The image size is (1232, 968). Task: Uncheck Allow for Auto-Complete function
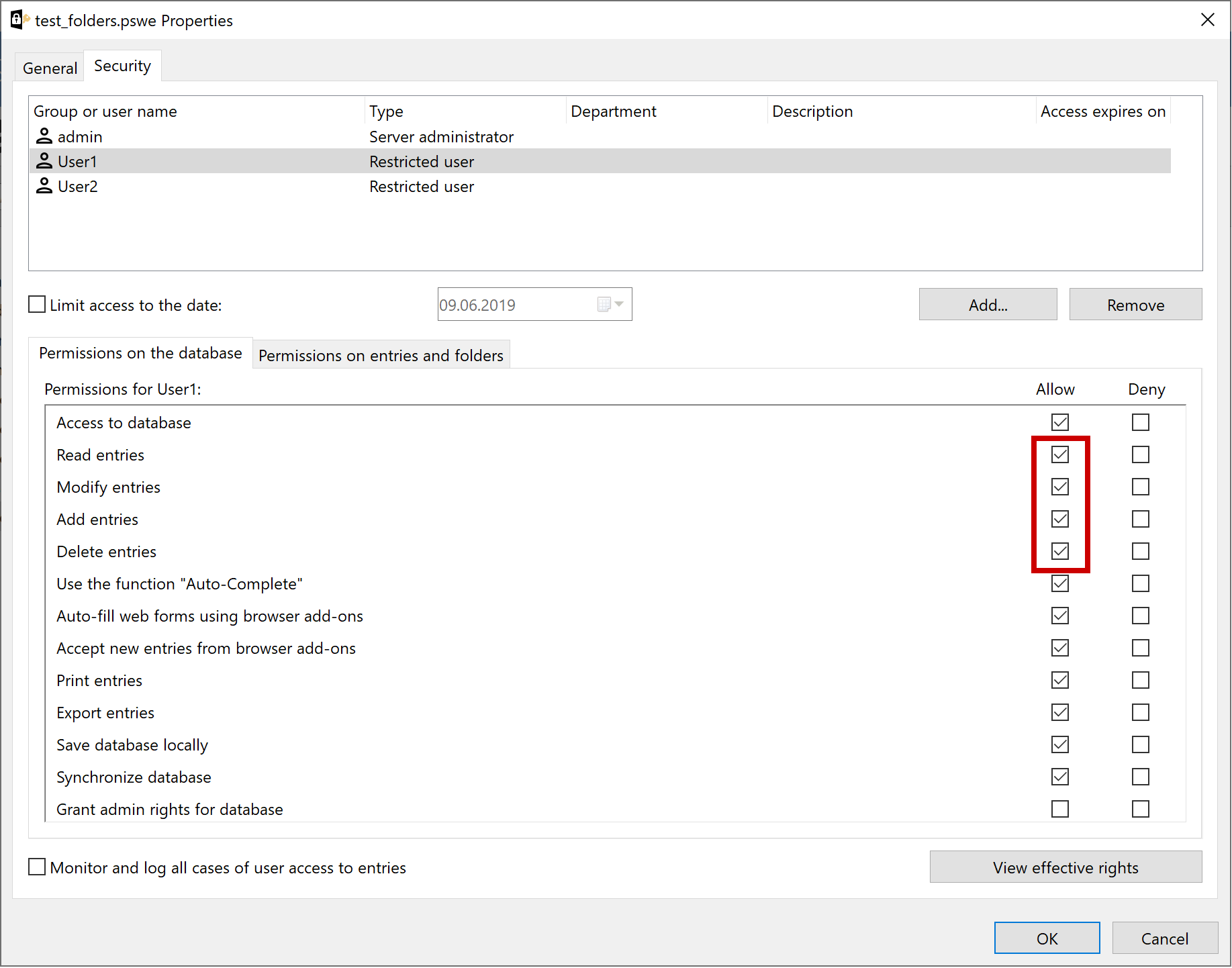coord(1060,583)
